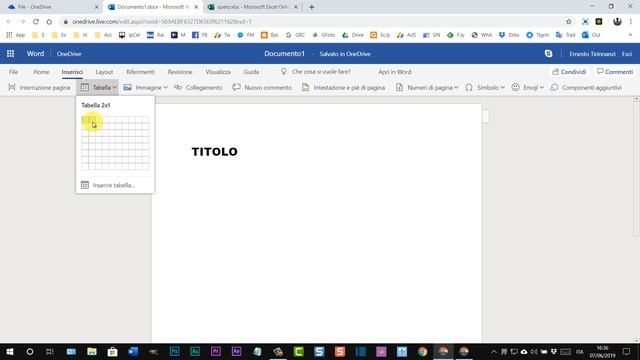Open the Chrome menu three-dots icon
Screen dimensions: 640x360
click(x=631, y=22)
